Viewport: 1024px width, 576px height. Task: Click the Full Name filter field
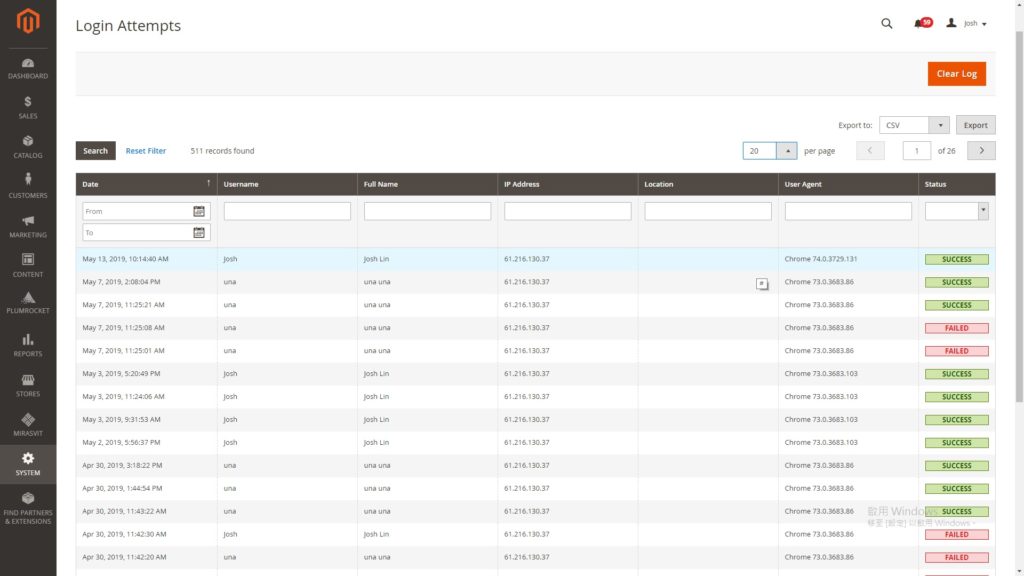point(427,211)
